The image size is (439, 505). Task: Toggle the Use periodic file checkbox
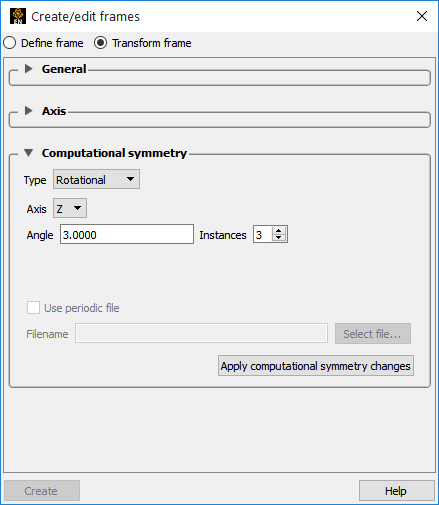point(33,308)
